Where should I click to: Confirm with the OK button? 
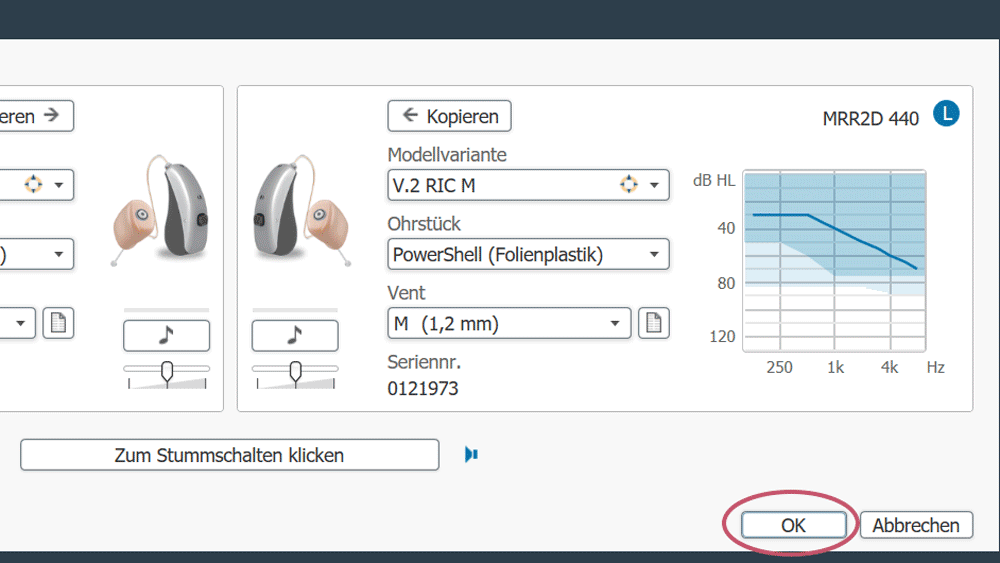tap(793, 525)
